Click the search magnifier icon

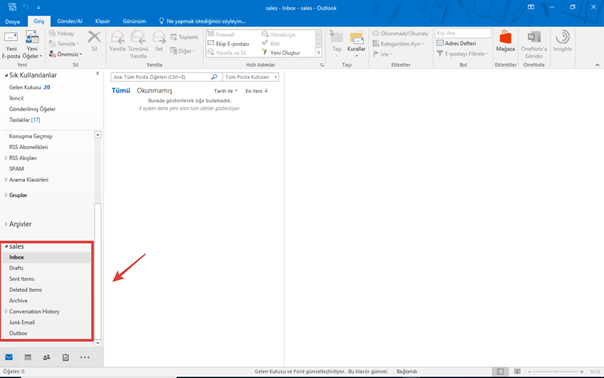pyautogui.click(x=214, y=77)
